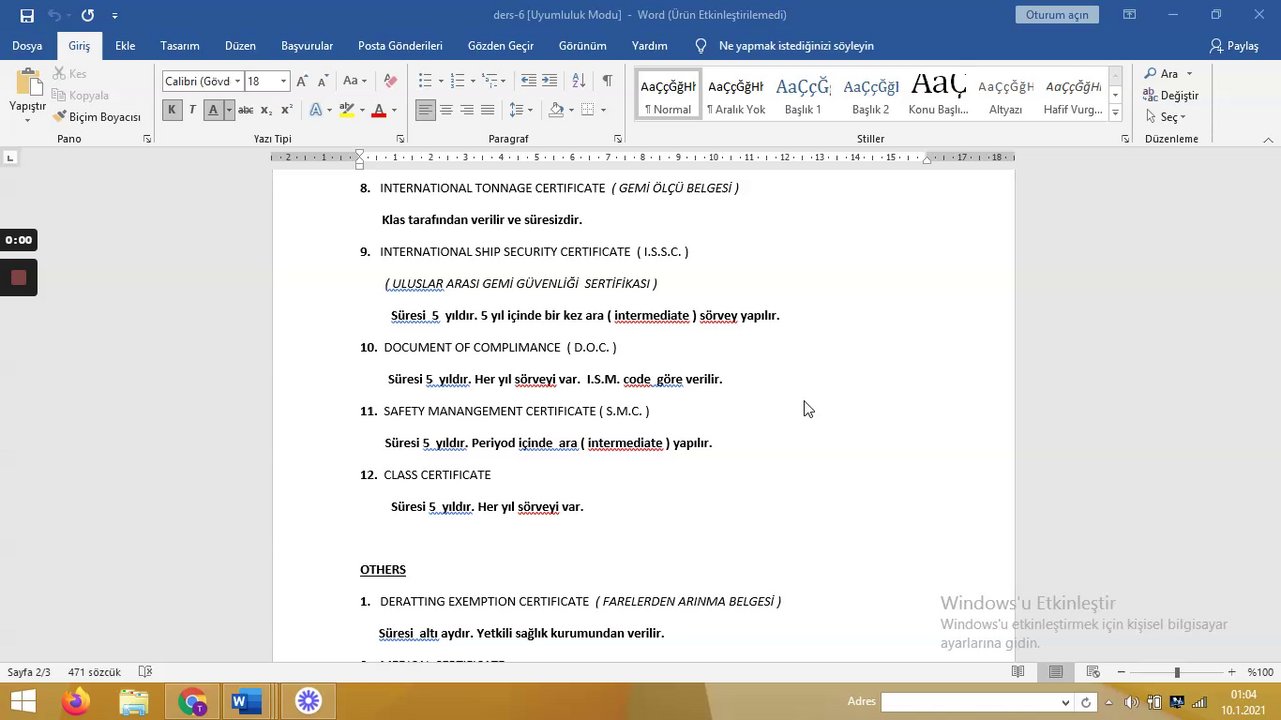The width and height of the screenshot is (1281, 720).
Task: Click the Paylaş (Share) button
Action: coord(1234,46)
